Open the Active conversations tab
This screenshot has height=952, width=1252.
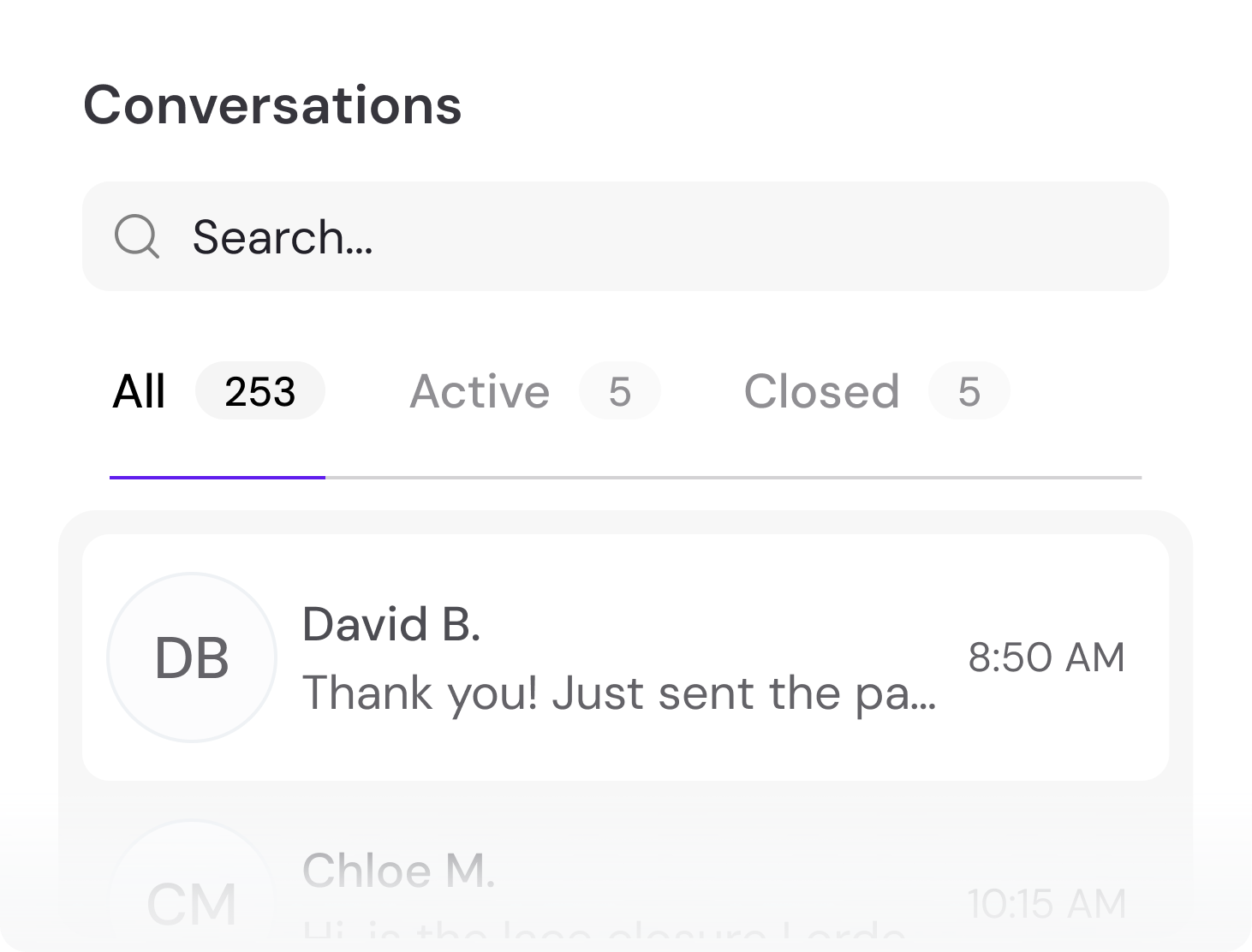(480, 391)
